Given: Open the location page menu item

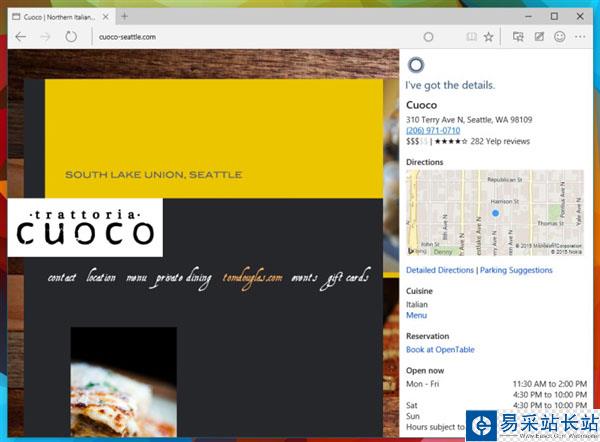Looking at the screenshot, I should point(101,276).
